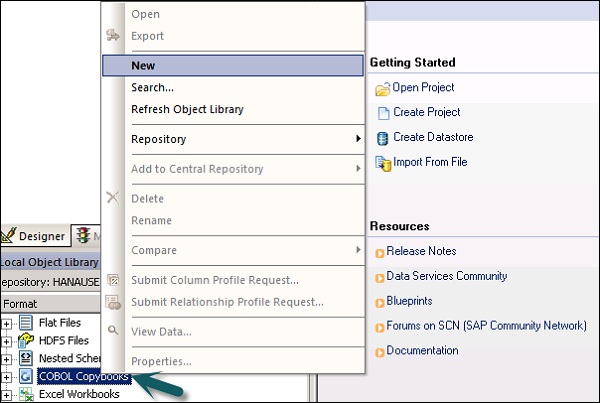Expand the HDFS Files tree node
This screenshot has width=600, height=403.
click(8, 341)
